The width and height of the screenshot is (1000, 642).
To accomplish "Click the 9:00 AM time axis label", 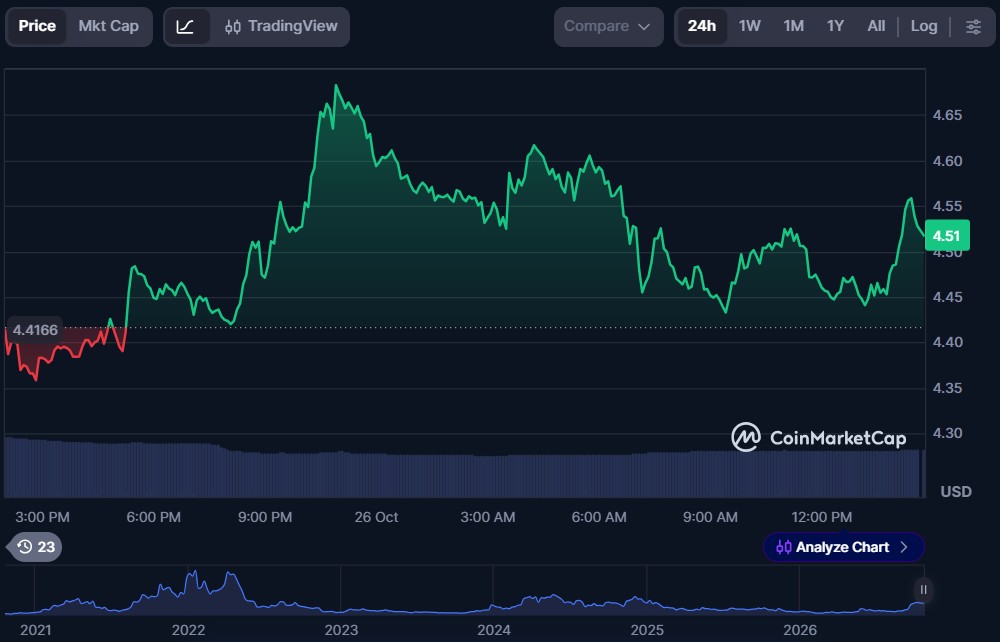I will (x=710, y=517).
